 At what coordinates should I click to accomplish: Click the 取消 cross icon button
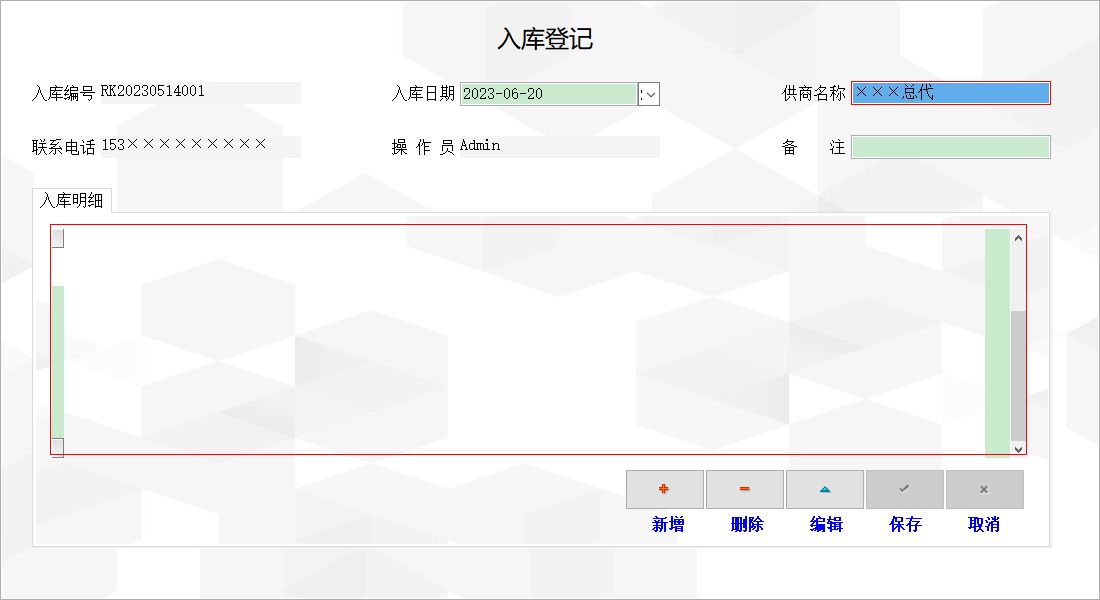coord(984,489)
